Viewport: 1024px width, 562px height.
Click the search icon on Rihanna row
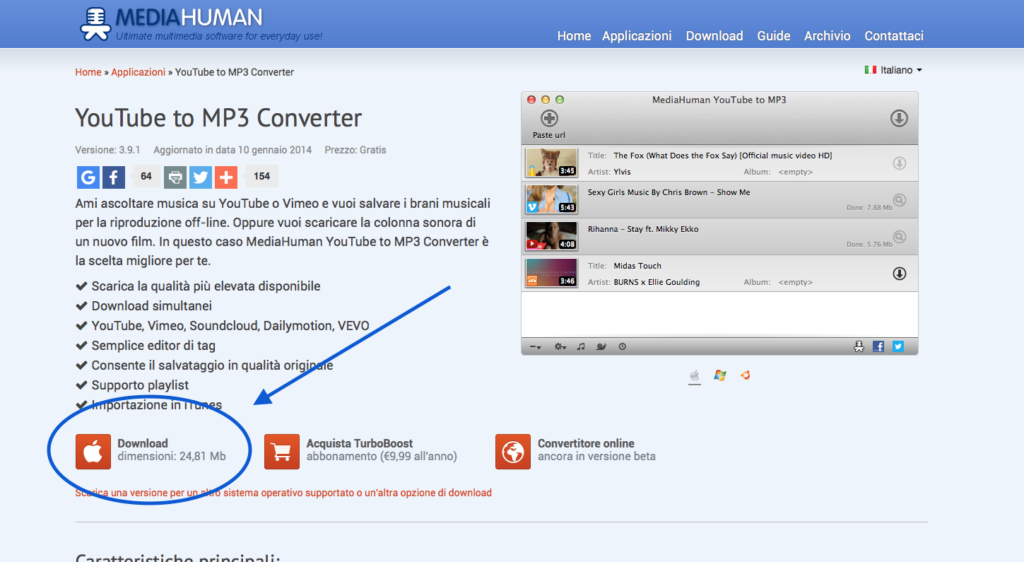click(x=899, y=236)
